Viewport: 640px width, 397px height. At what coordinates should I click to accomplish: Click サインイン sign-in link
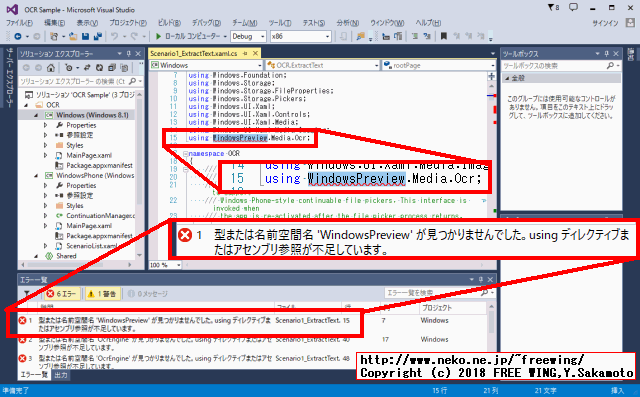[x=606, y=23]
